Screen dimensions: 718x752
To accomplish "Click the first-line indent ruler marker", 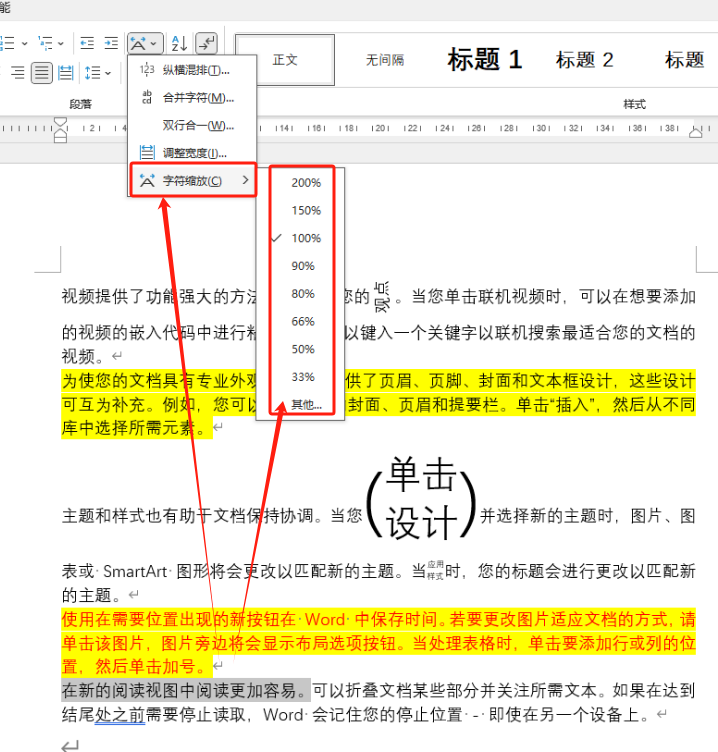I will pyautogui.click(x=60, y=122).
